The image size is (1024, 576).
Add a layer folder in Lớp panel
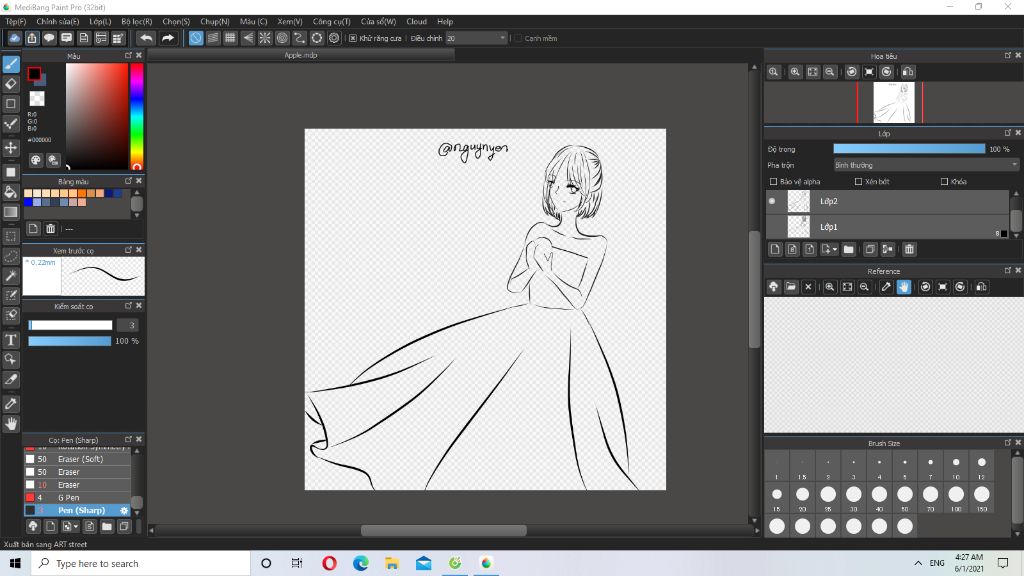[848, 249]
